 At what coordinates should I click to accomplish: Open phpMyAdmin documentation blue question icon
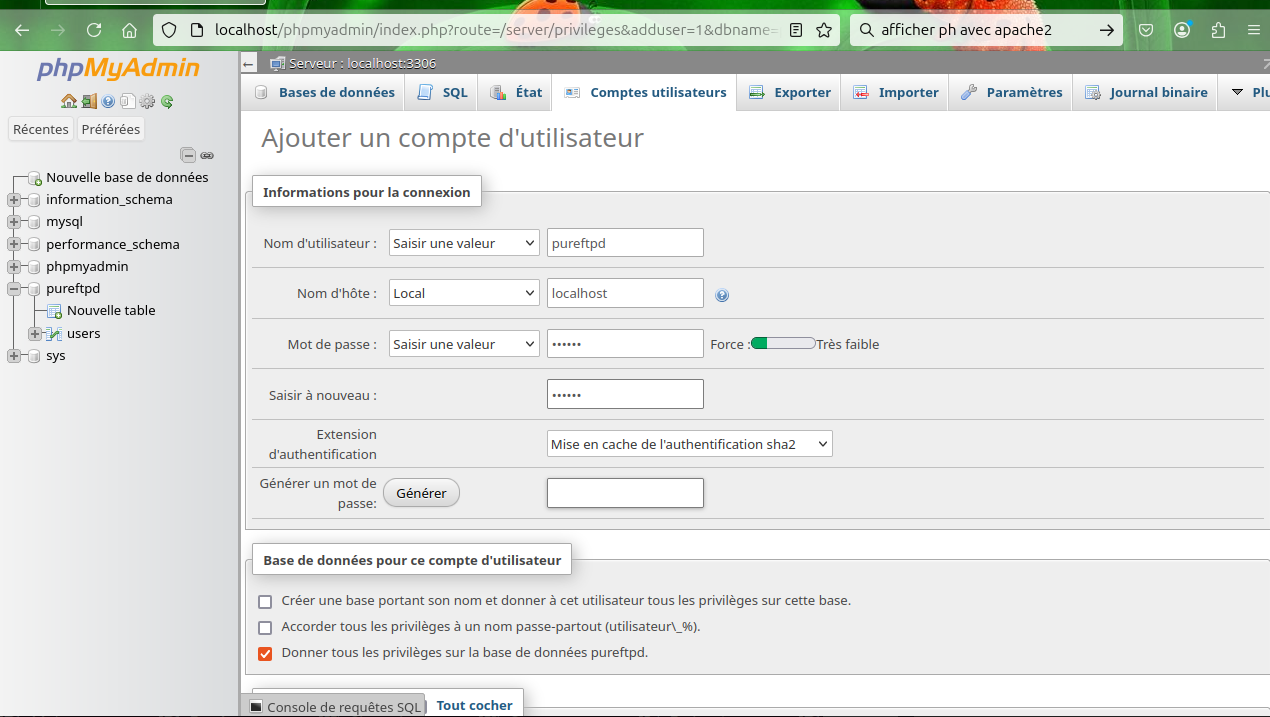click(x=108, y=101)
